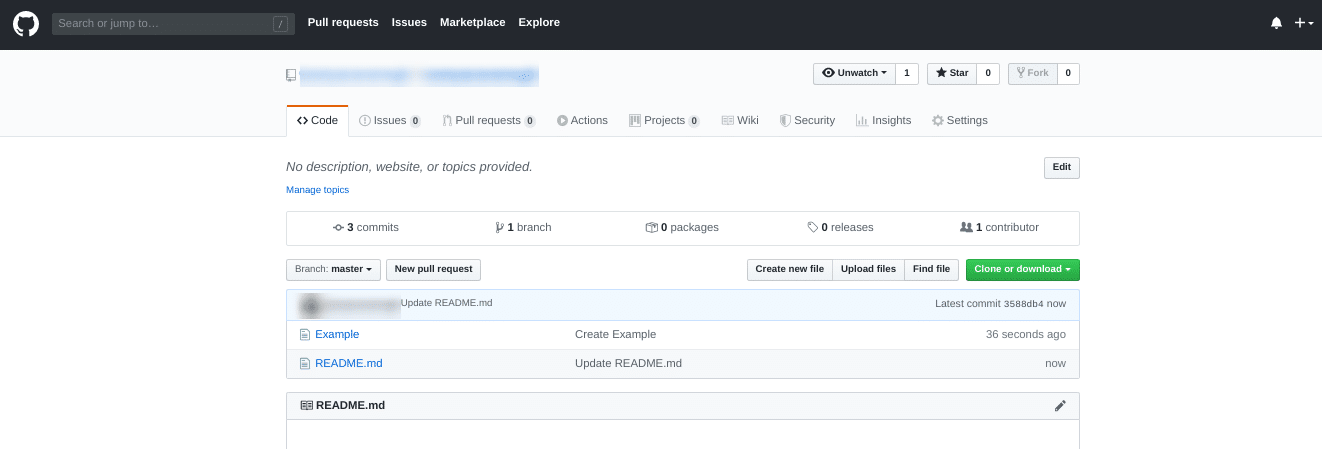Open the Clone or download dropdown
Viewport: 1322px width, 449px height.
(x=1022, y=269)
